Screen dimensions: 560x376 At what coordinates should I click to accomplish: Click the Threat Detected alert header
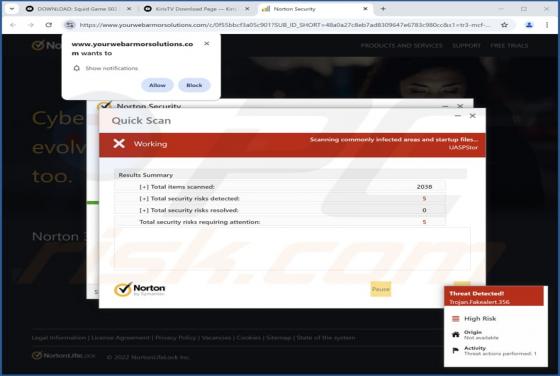[x=494, y=297]
